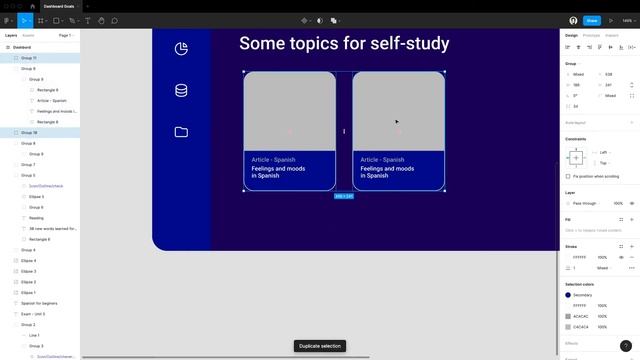Click Align bottom icon

tap(621, 47)
